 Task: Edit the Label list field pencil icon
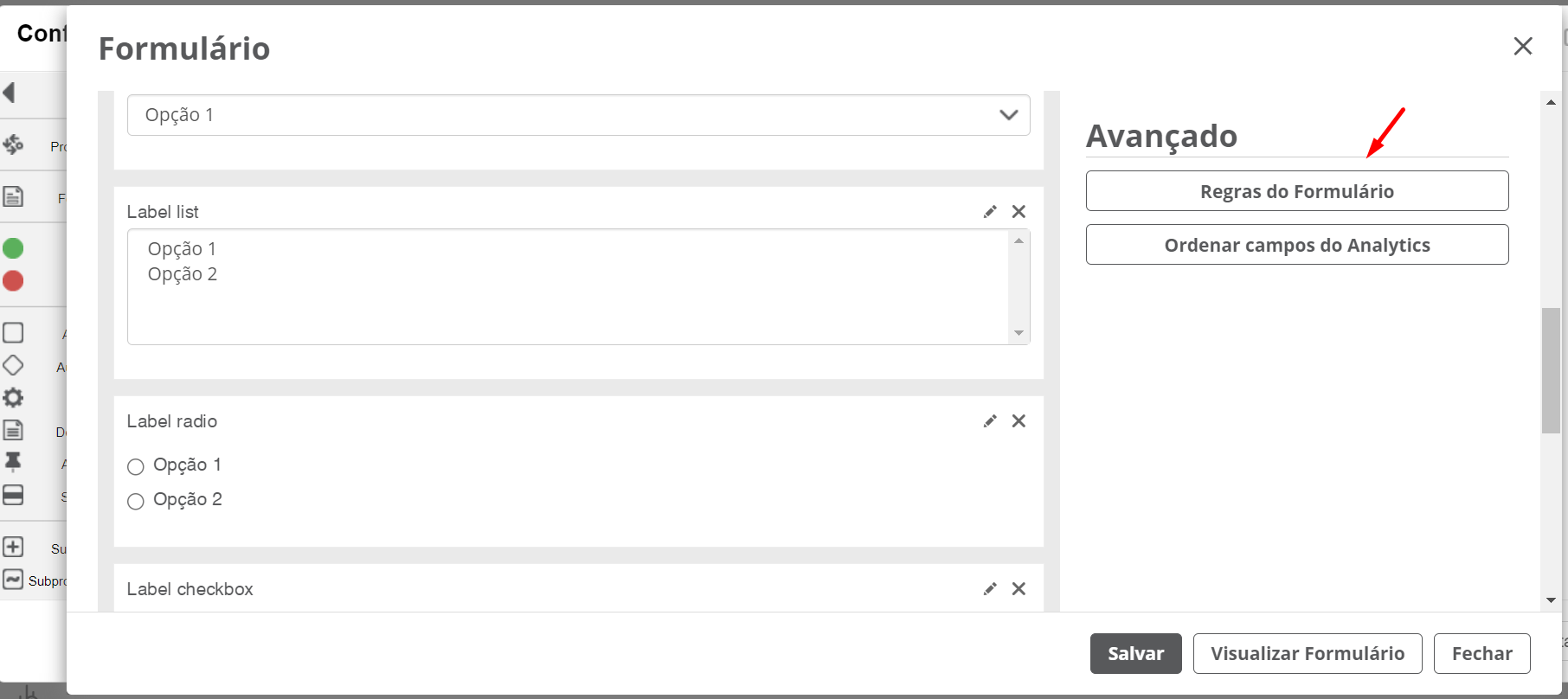click(990, 212)
